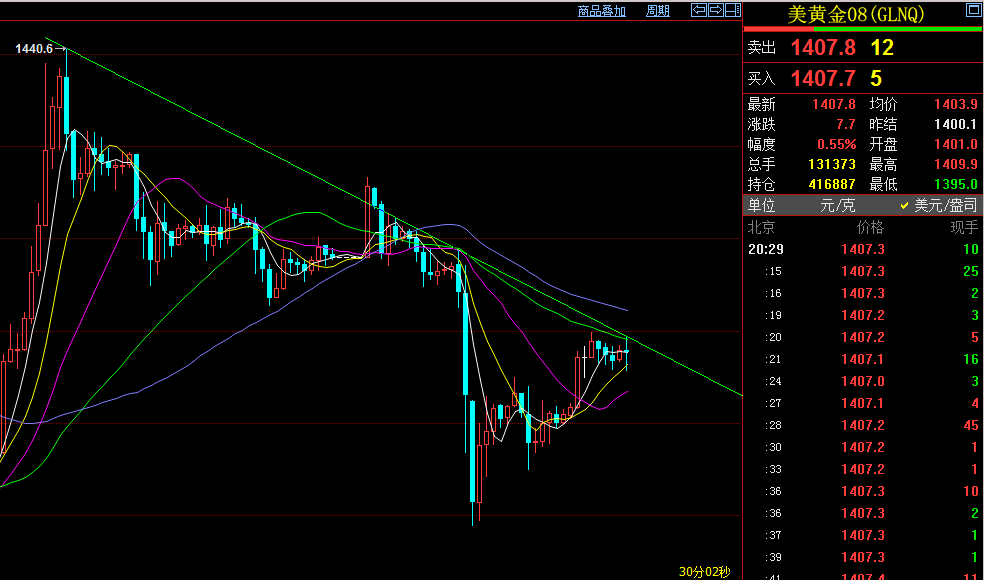Click the 幅度 value 0.55%
984x580 pixels.
[837, 144]
